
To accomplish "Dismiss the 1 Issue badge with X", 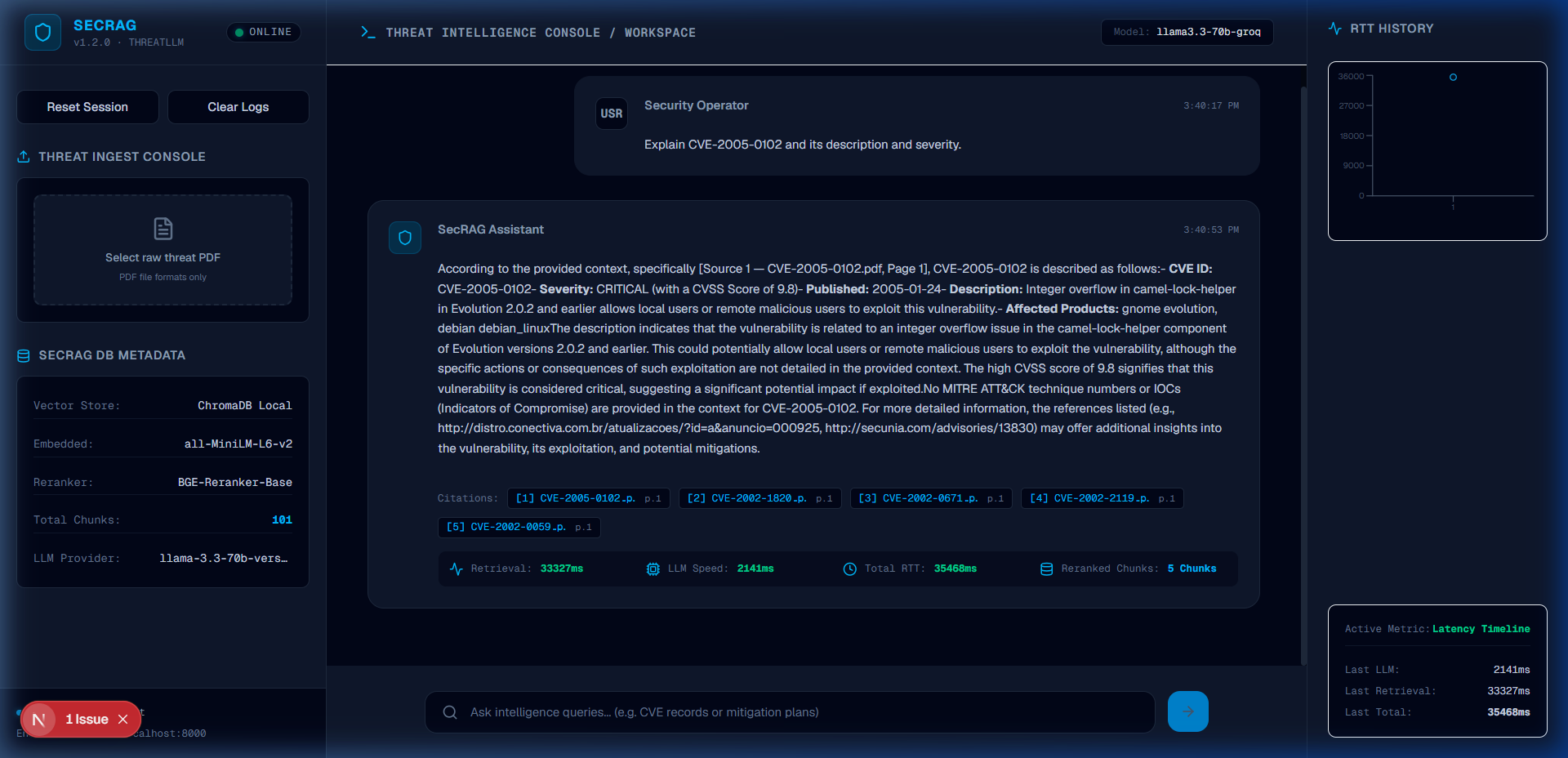I will tap(122, 720).
